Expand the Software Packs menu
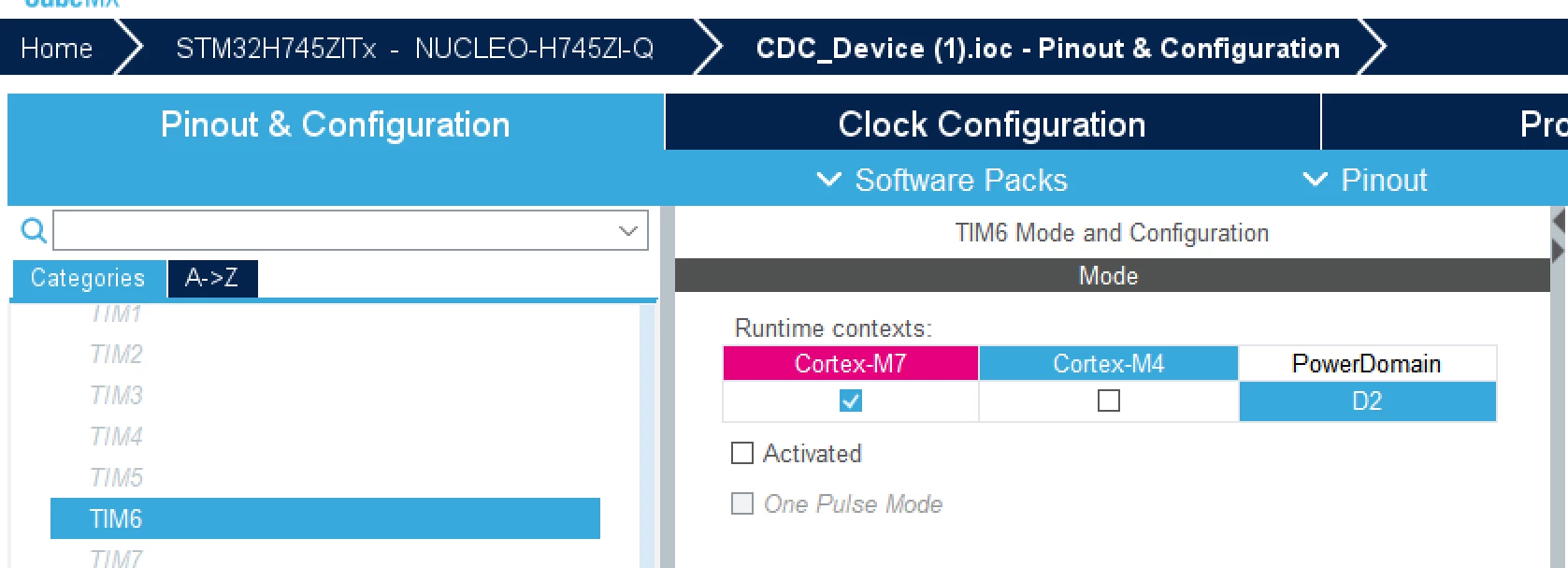 (x=942, y=180)
